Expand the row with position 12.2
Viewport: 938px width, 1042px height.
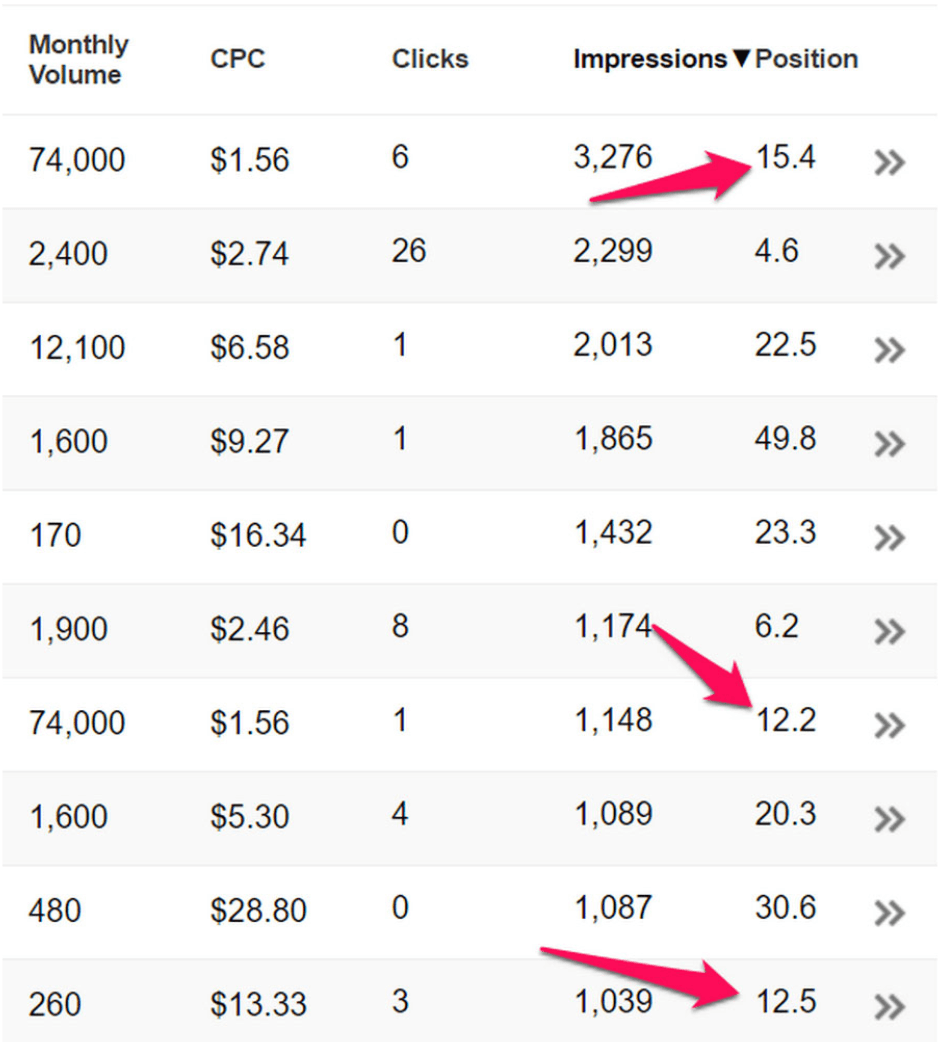click(890, 725)
